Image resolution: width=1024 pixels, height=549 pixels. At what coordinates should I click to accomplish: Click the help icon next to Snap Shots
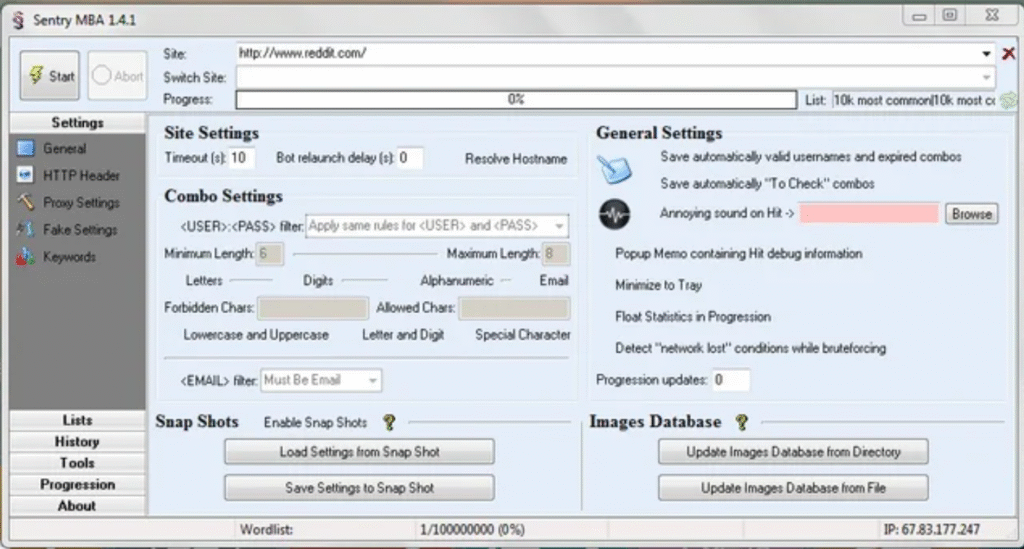389,422
